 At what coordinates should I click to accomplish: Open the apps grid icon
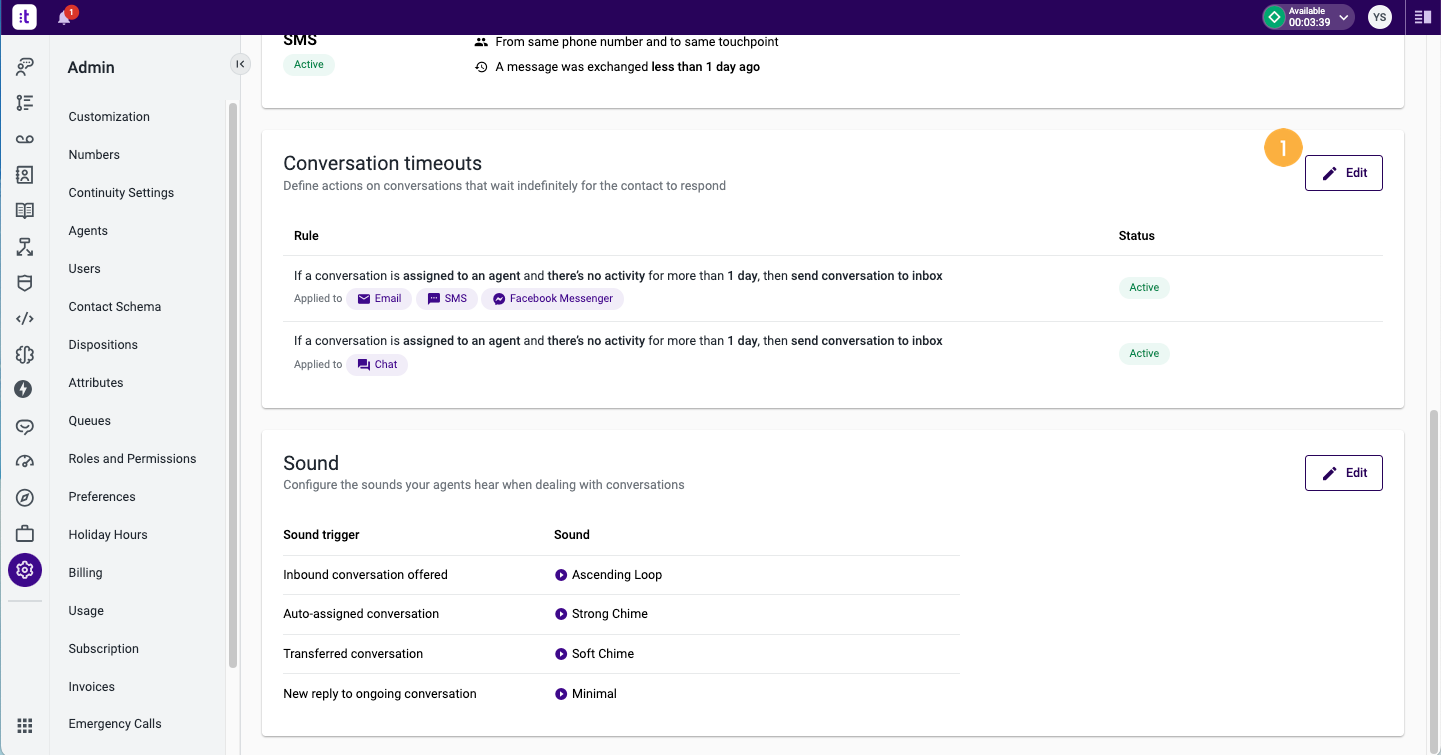coord(25,725)
